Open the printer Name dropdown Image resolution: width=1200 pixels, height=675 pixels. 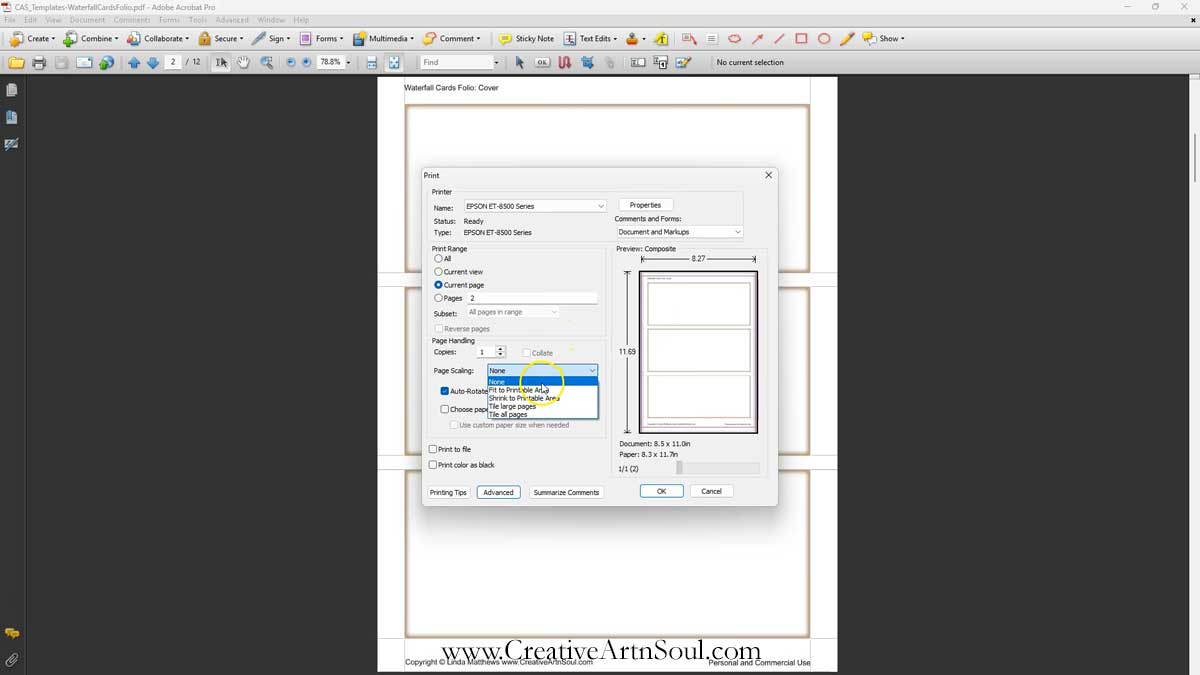coord(535,206)
